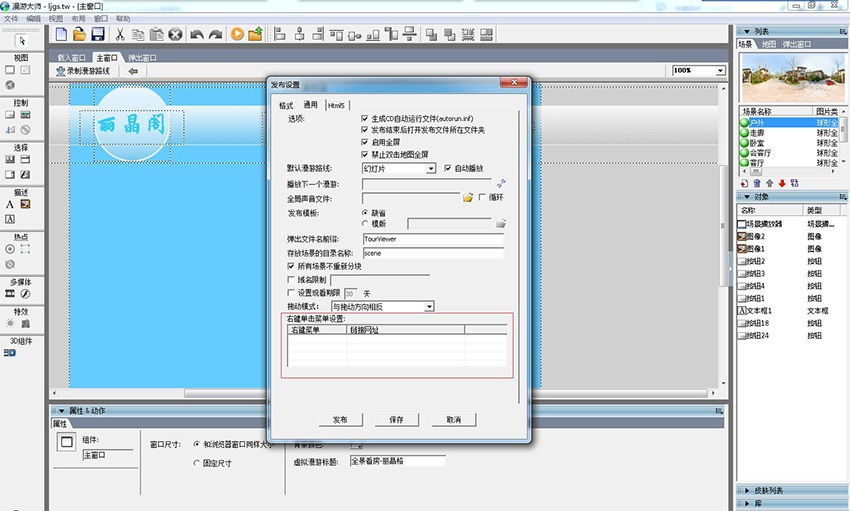Browse for 全局声音文件 folder icon
The width and height of the screenshot is (850, 511).
pyautogui.click(x=467, y=198)
